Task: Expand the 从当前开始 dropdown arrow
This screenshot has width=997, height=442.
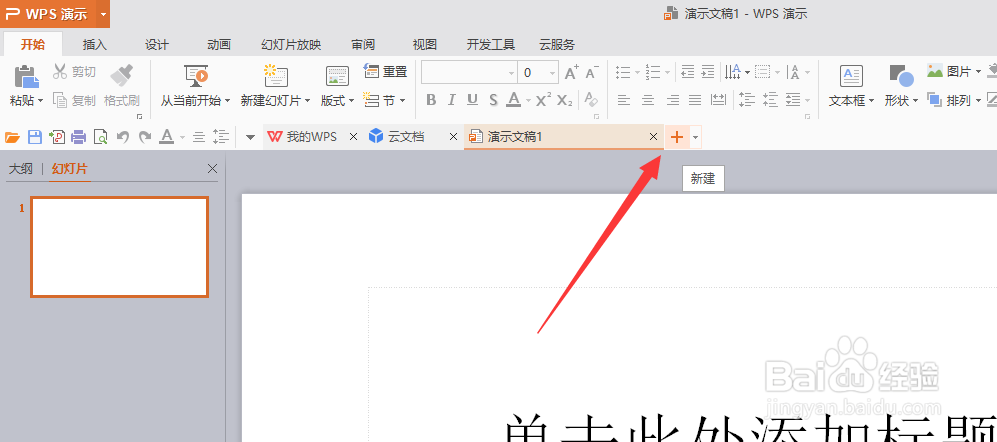Action: pyautogui.click(x=226, y=100)
